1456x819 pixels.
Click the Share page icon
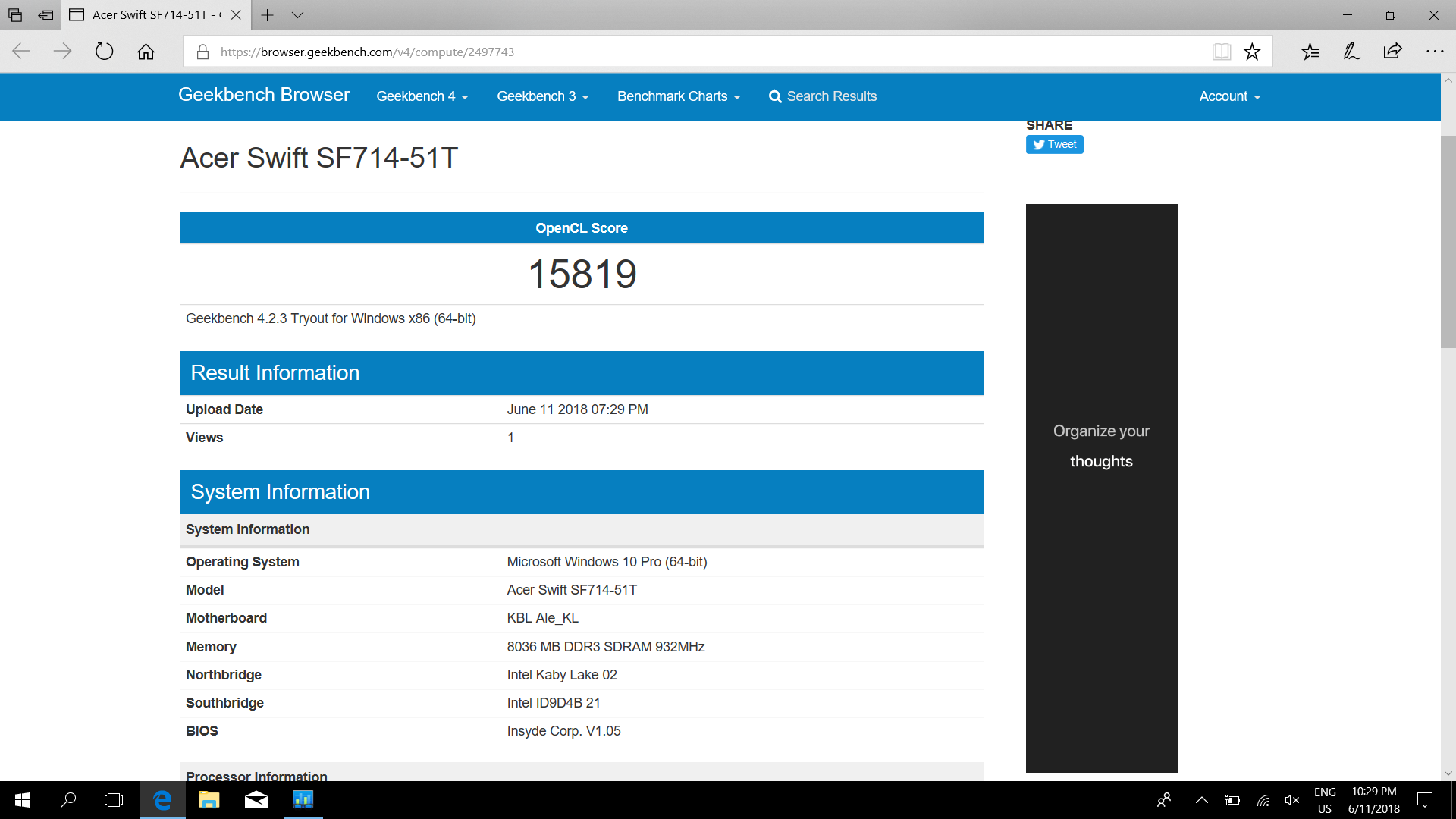coord(1393,52)
